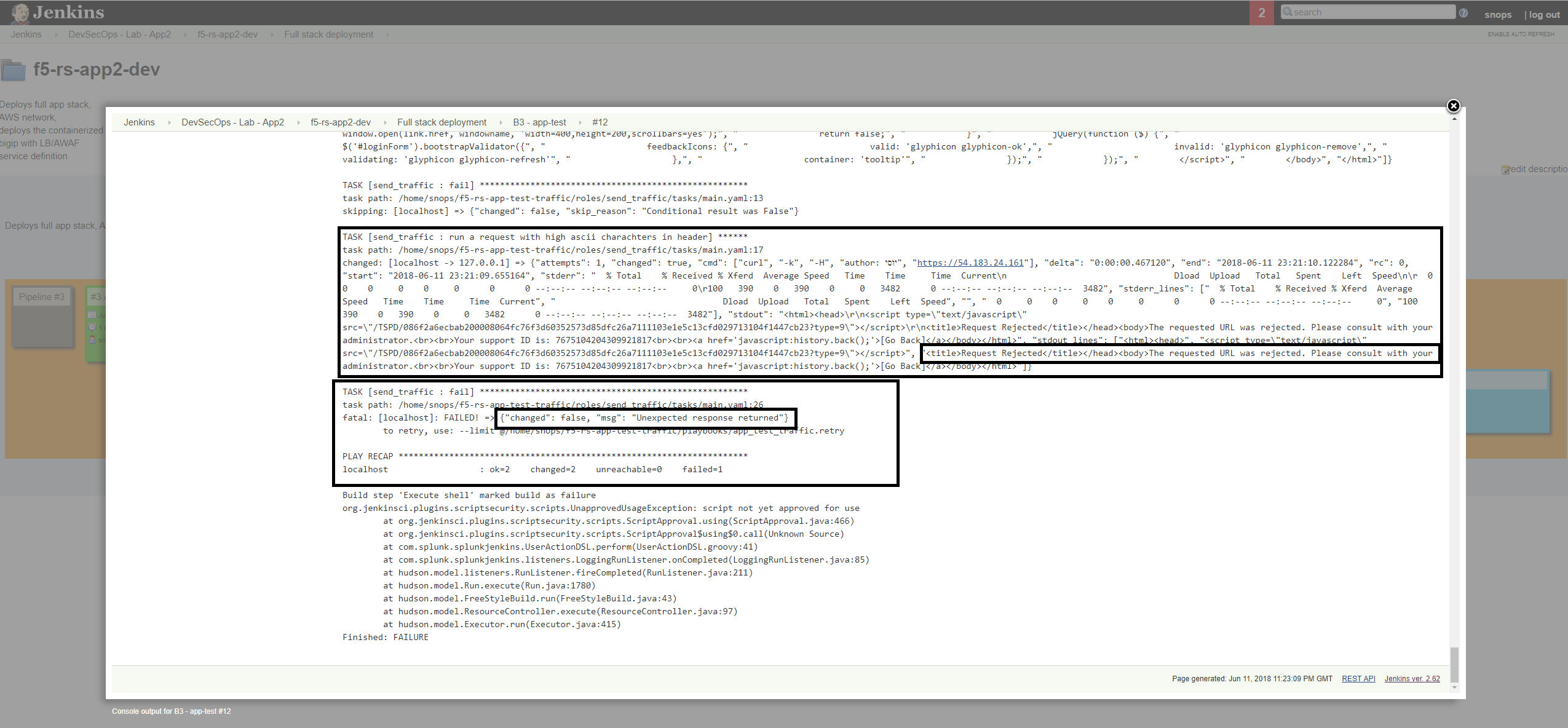Click the f5-rs-app2-dev folder icon
1568x728 pixels.
tap(13, 70)
